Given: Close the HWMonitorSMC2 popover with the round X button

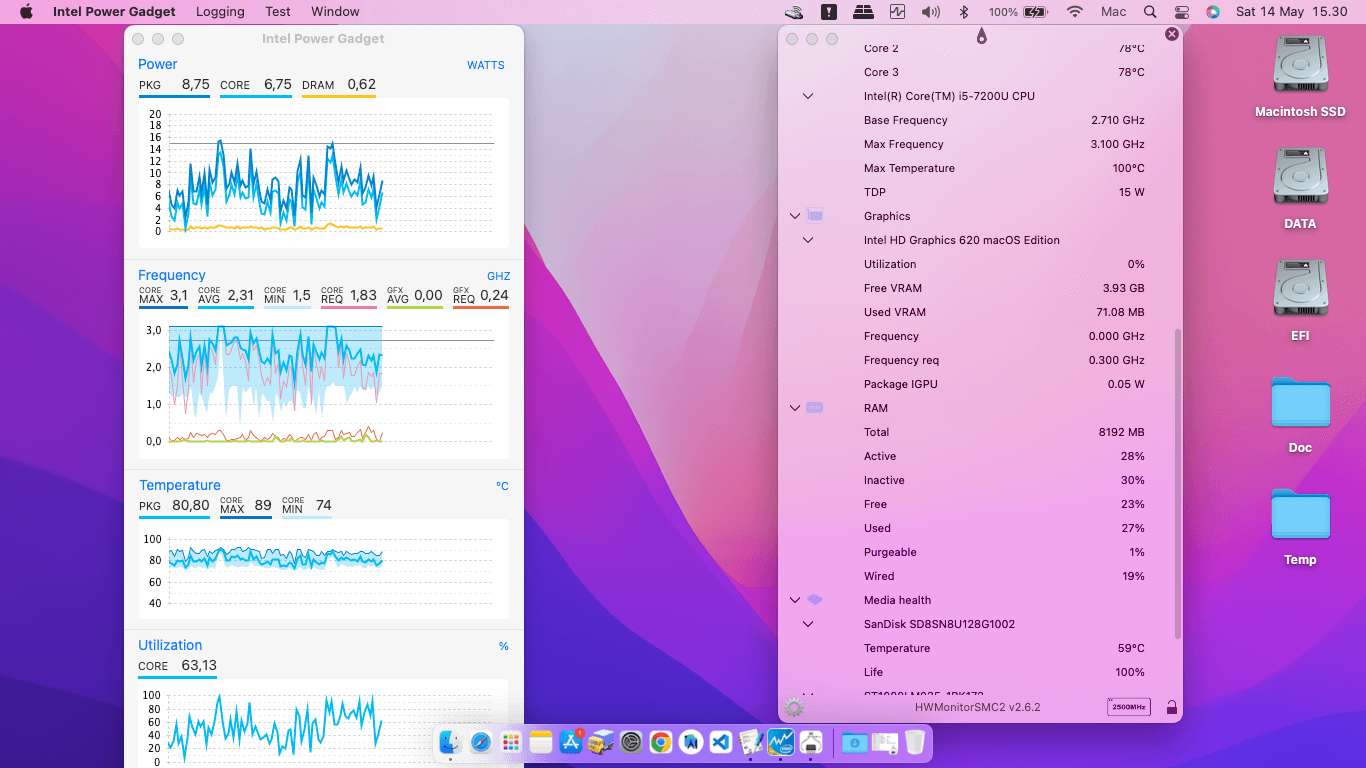Looking at the screenshot, I should 1172,34.
